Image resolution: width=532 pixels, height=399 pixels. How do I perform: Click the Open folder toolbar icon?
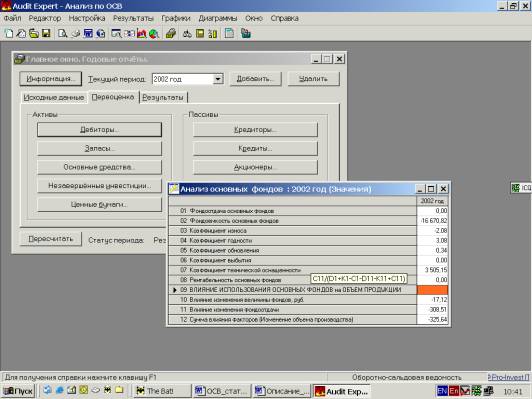(x=34, y=33)
